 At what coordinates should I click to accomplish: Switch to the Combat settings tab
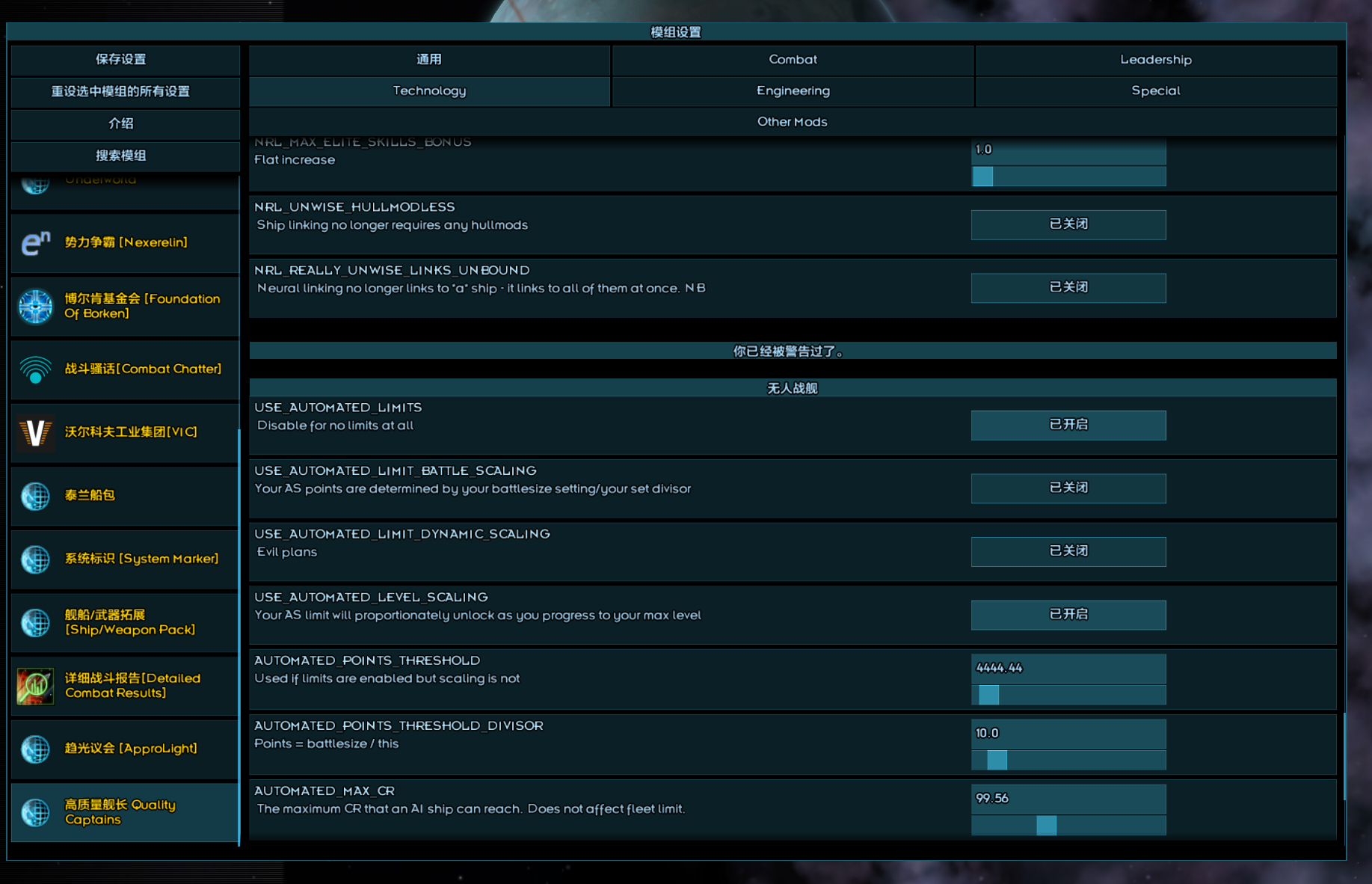(793, 60)
